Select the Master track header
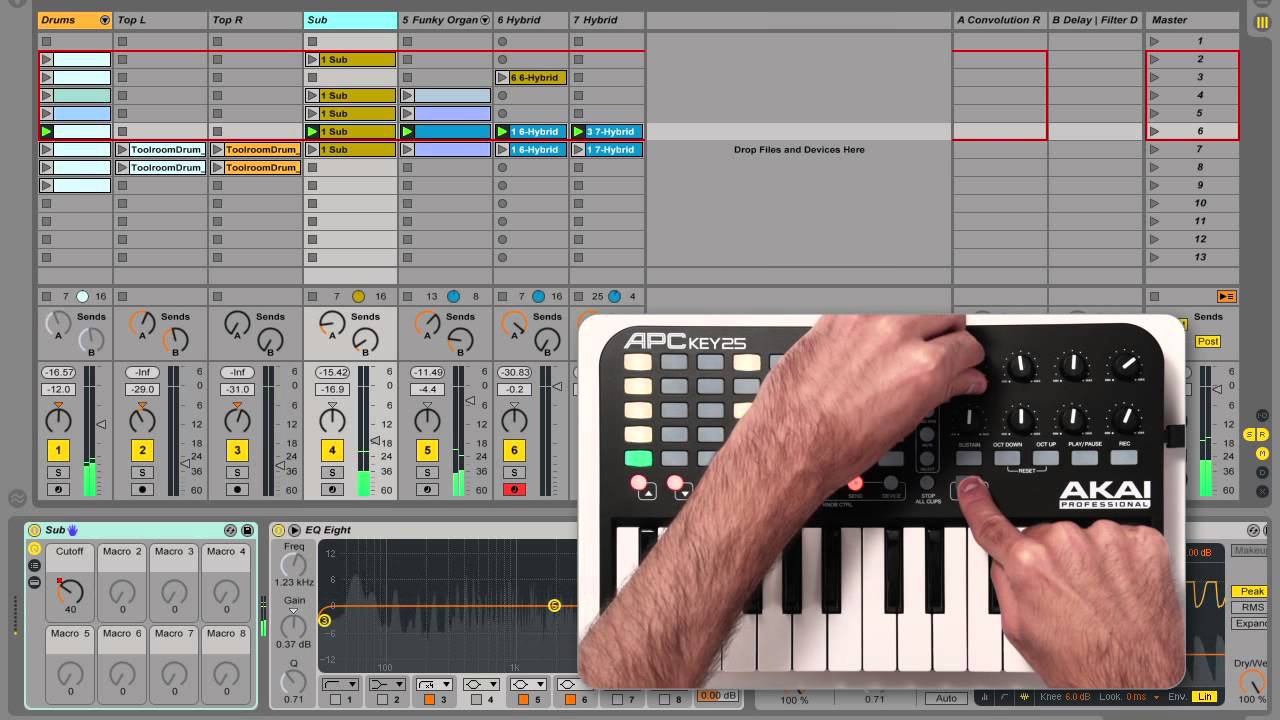Viewport: 1280px width, 720px height. (x=1192, y=20)
